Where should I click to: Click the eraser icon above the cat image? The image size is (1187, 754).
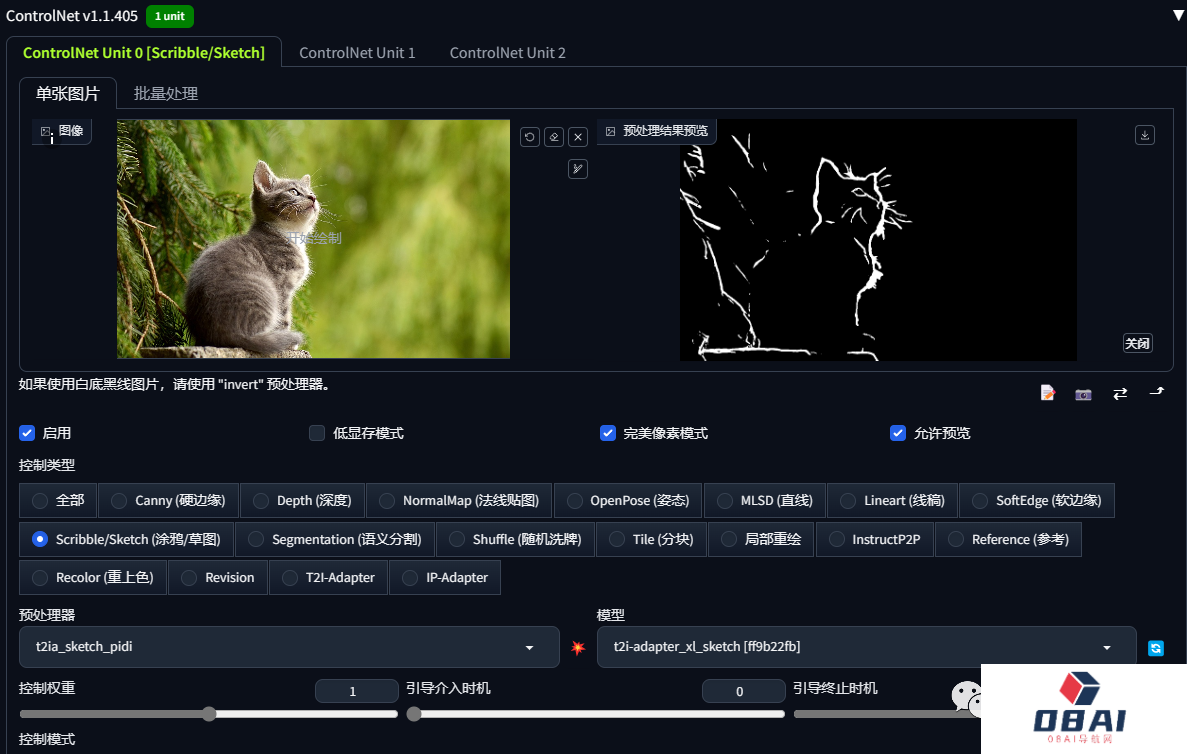[x=554, y=136]
